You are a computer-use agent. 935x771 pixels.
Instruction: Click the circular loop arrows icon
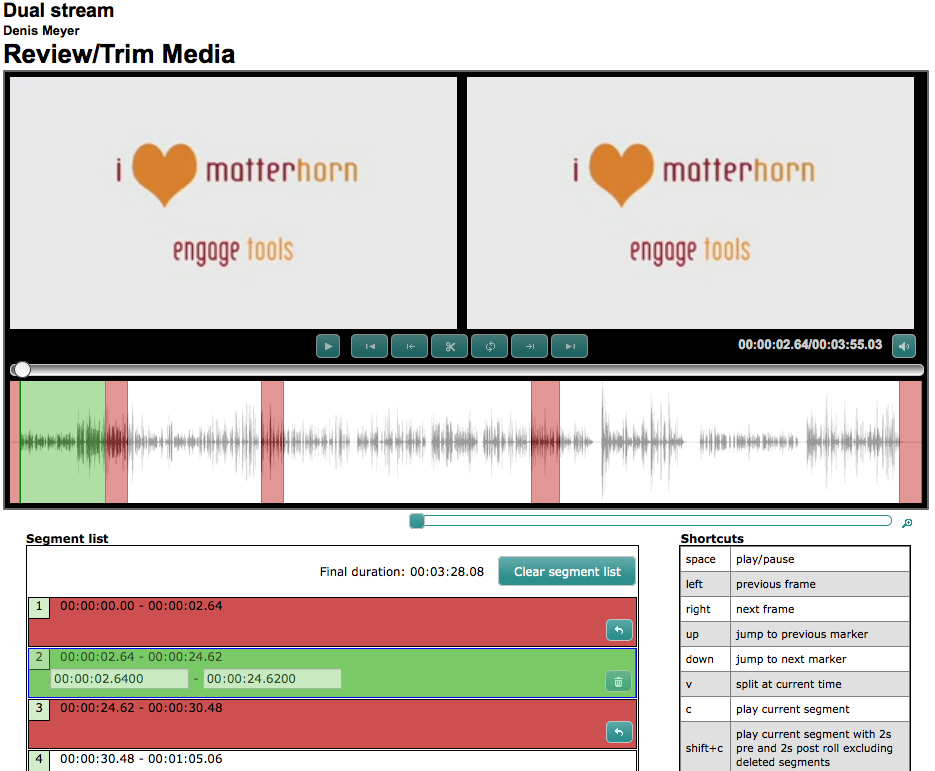(x=490, y=346)
